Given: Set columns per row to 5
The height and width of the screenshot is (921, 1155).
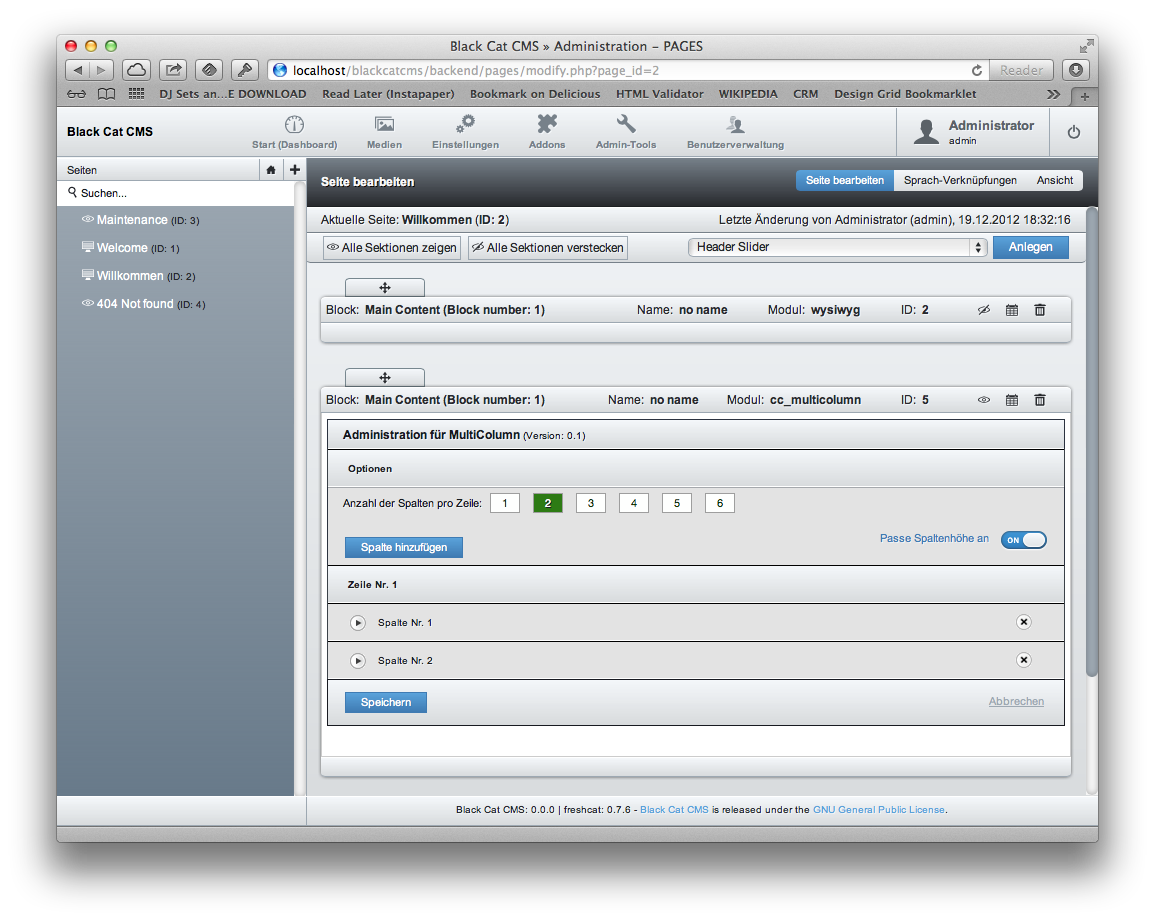Looking at the screenshot, I should (676, 503).
